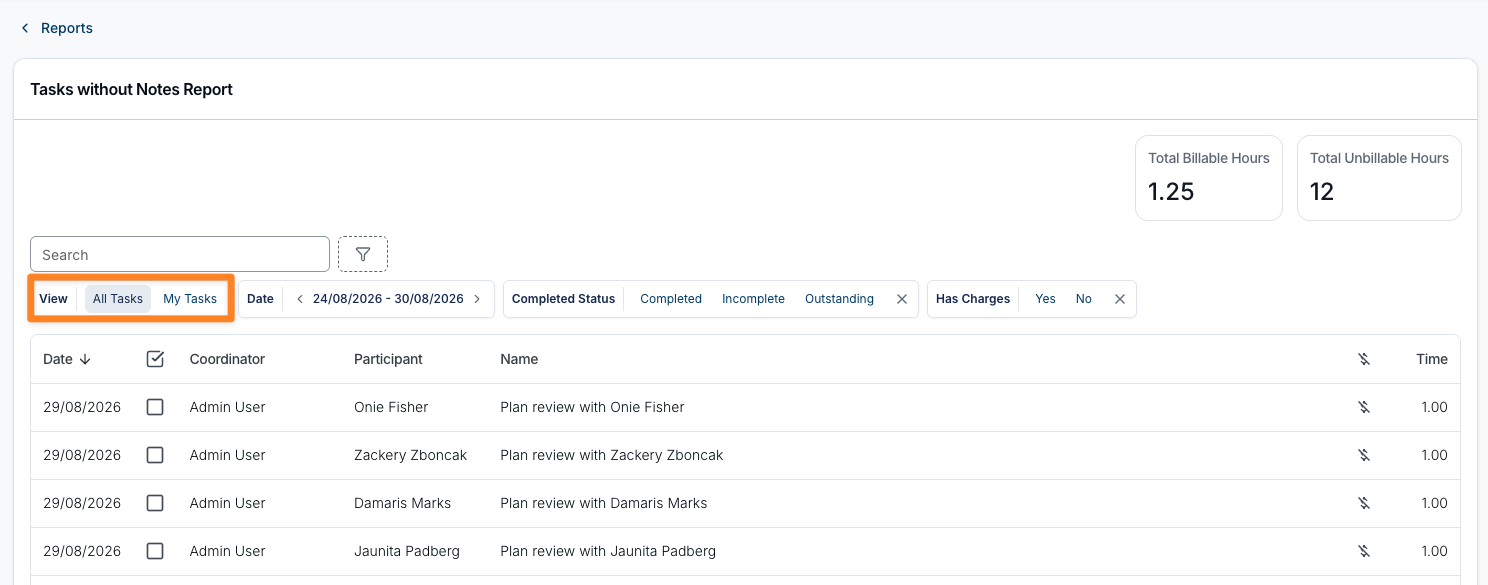This screenshot has width=1488, height=585.
Task: Click the back chevron beside Reports
Action: point(25,28)
